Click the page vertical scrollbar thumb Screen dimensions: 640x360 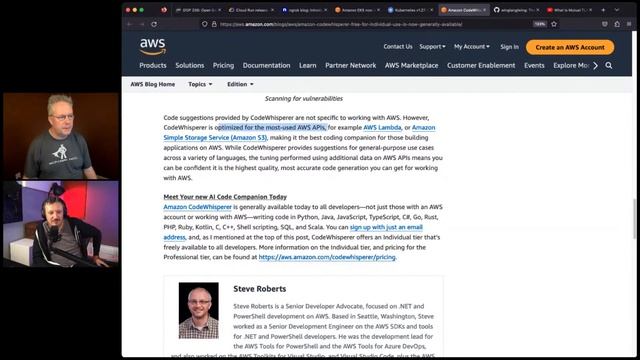pyautogui.click(x=634, y=218)
